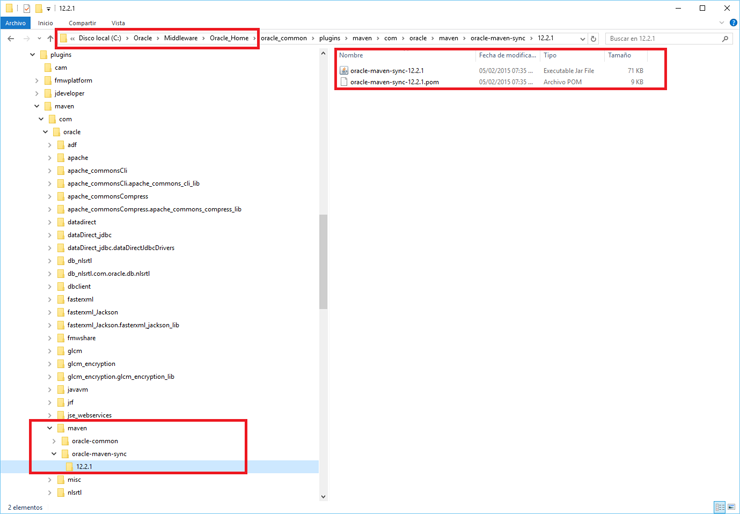Click the pom file's document icon
This screenshot has height=514, width=740.
[344, 82]
